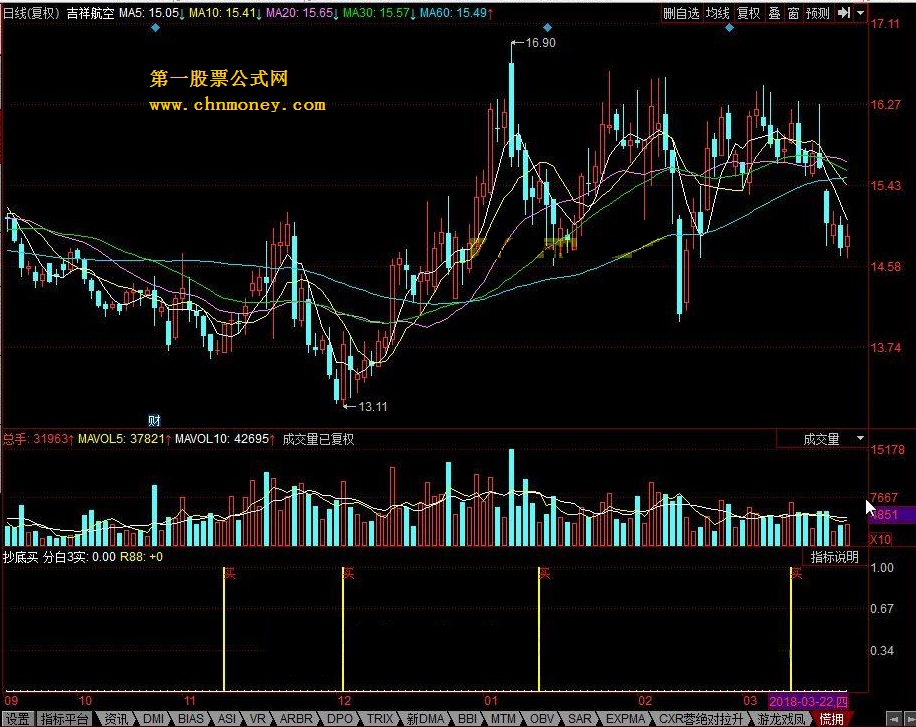
Task: Open the 指标平台 button
Action: click(x=65, y=719)
